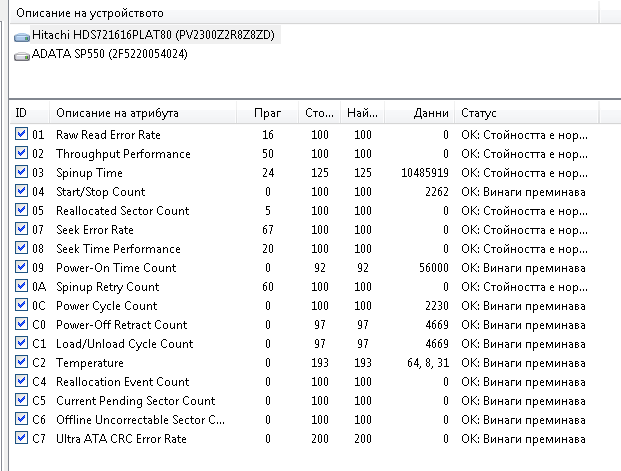Sort by the 'Данни' column header

pos(419,113)
